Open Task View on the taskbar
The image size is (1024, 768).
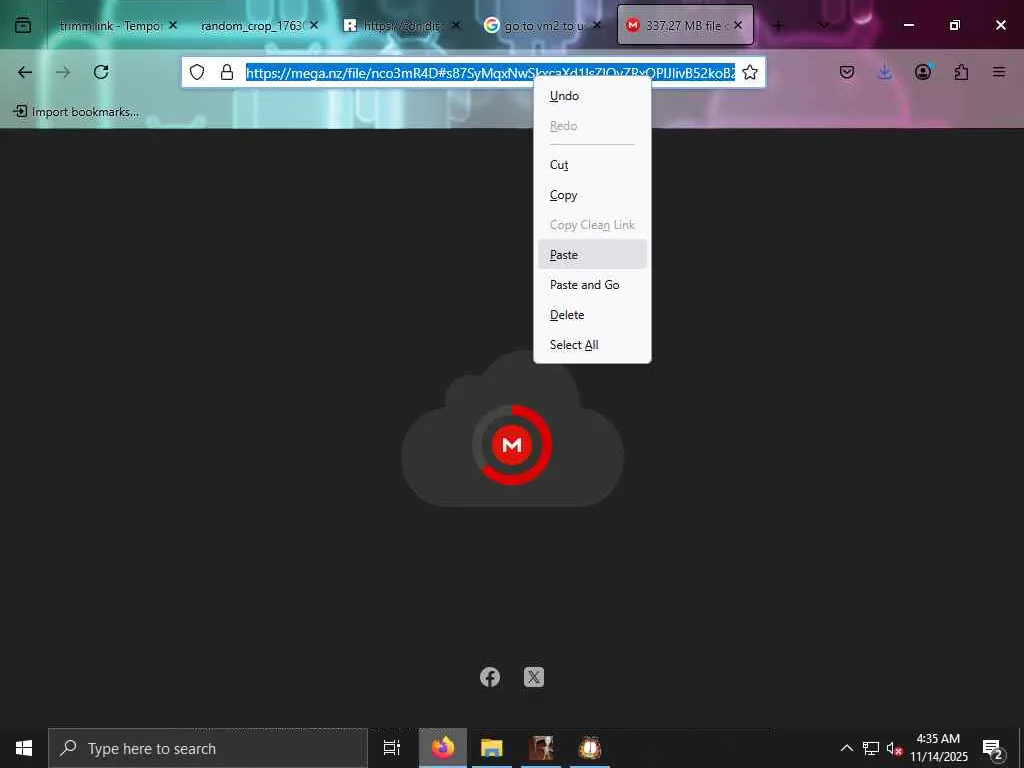point(392,748)
